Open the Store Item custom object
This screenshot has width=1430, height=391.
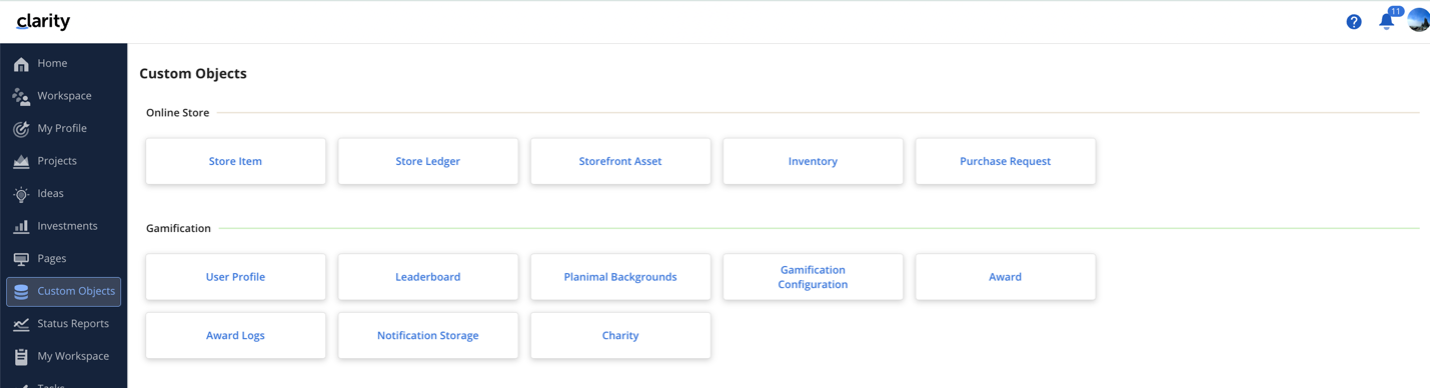click(x=236, y=161)
